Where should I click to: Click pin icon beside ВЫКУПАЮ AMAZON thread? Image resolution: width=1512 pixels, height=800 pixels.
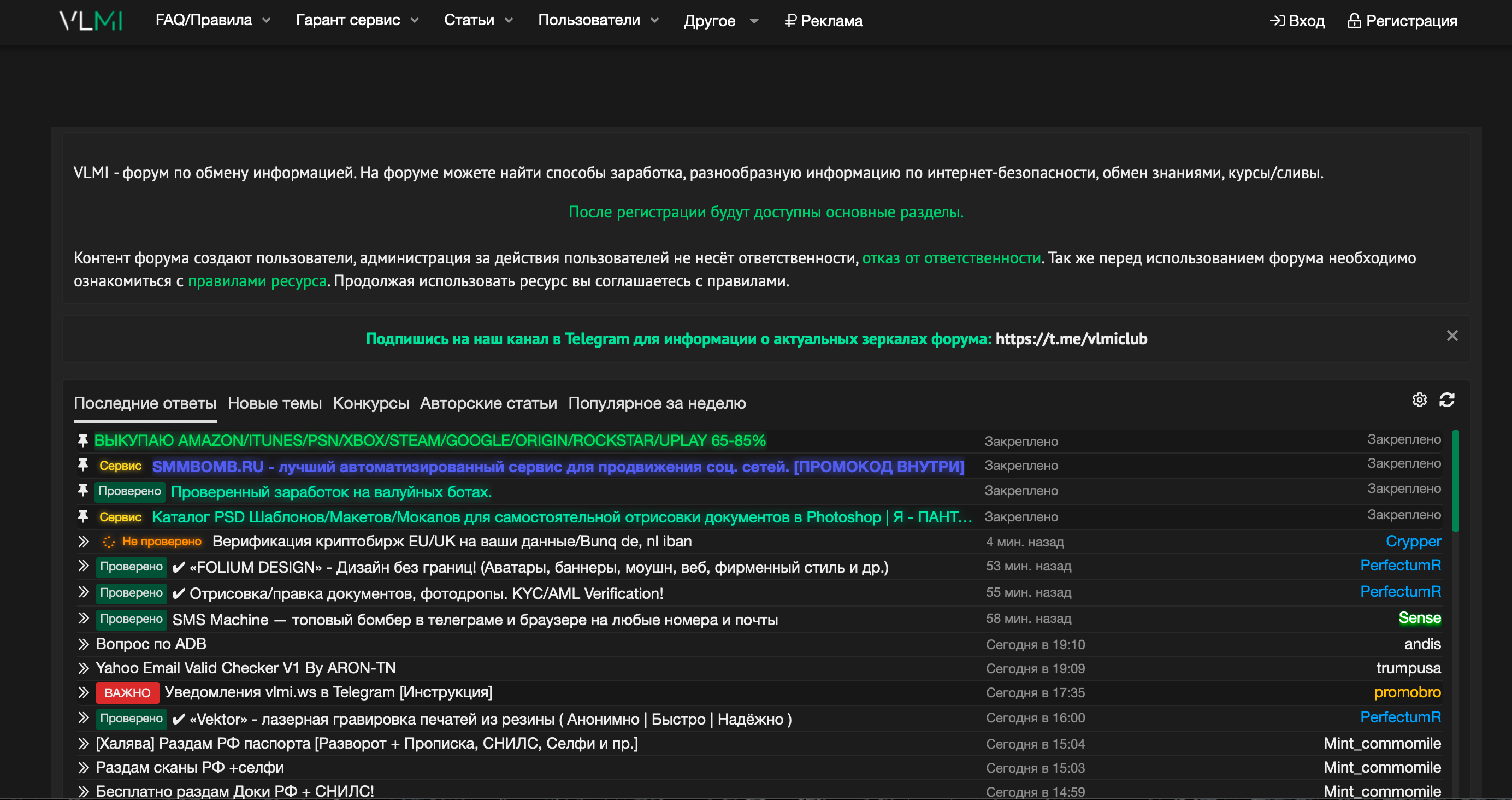(83, 440)
